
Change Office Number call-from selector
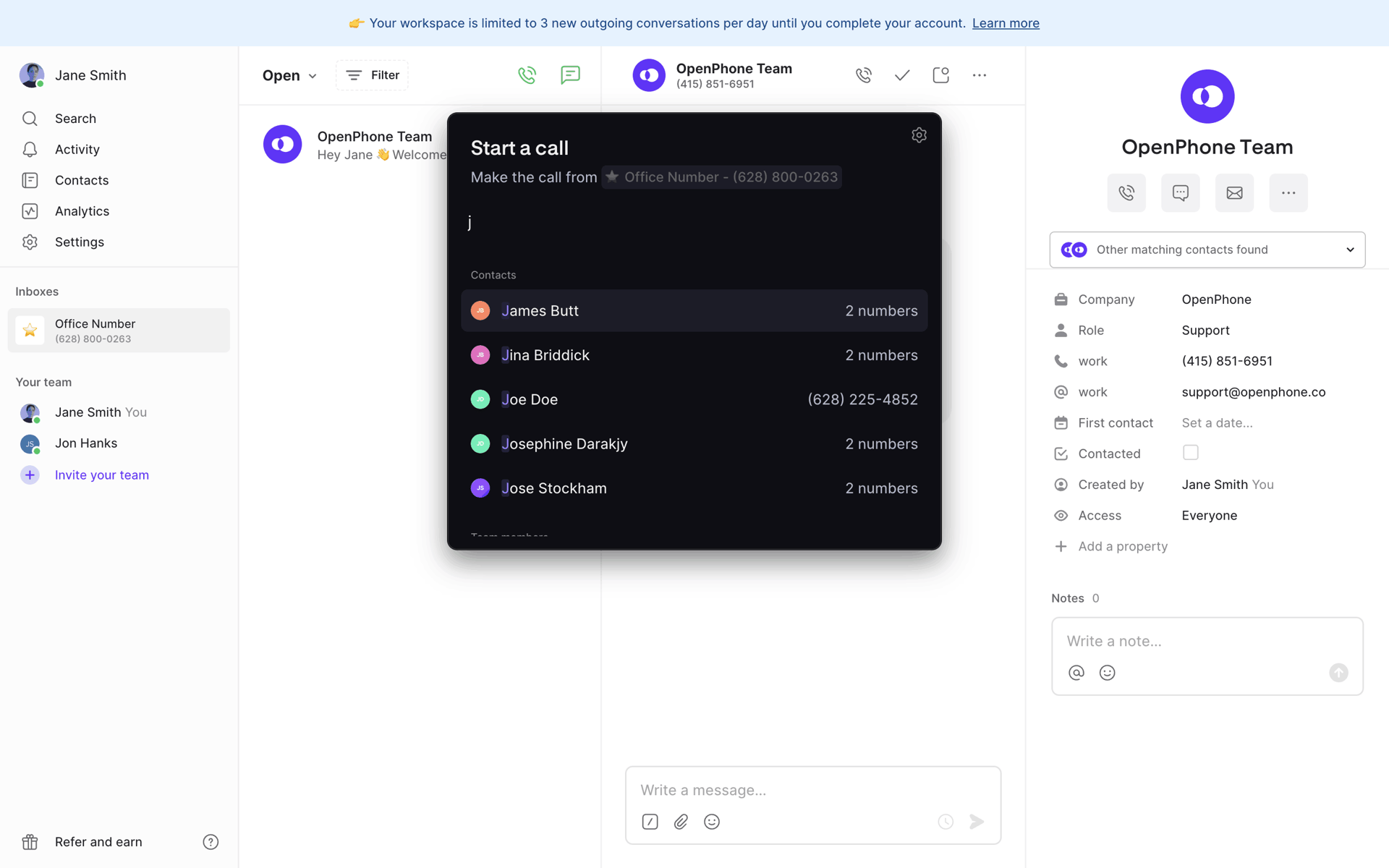[x=721, y=177]
